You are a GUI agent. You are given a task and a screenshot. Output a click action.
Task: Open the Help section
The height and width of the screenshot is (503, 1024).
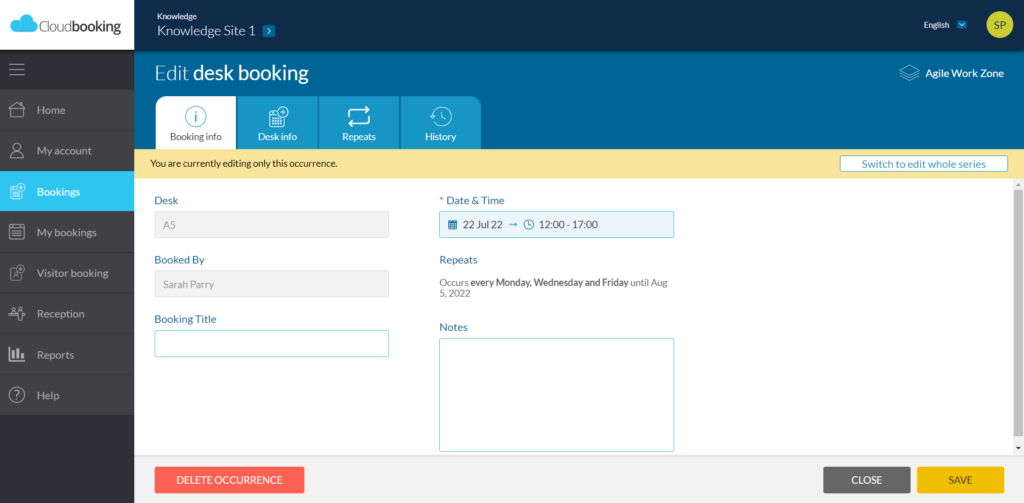point(67,395)
